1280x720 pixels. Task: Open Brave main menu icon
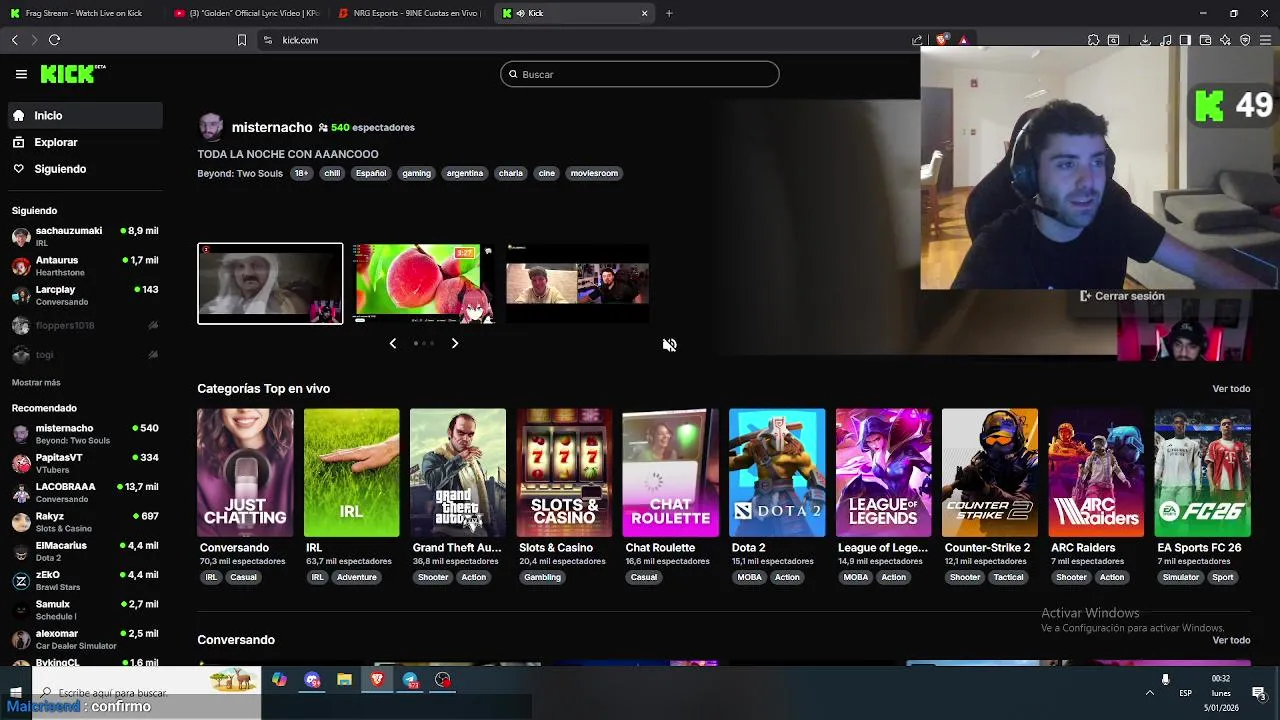click(x=1265, y=40)
